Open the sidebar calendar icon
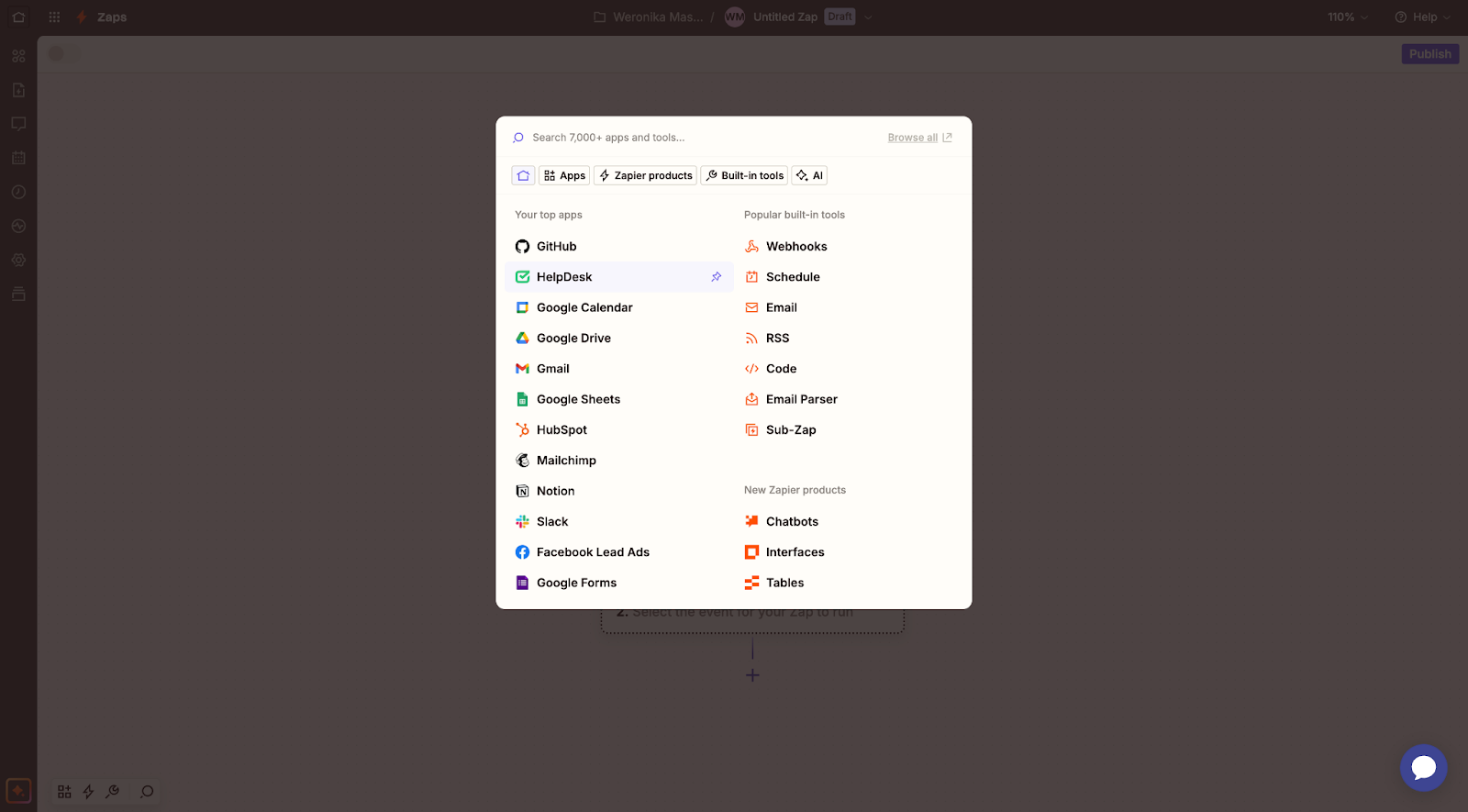 pyautogui.click(x=18, y=158)
